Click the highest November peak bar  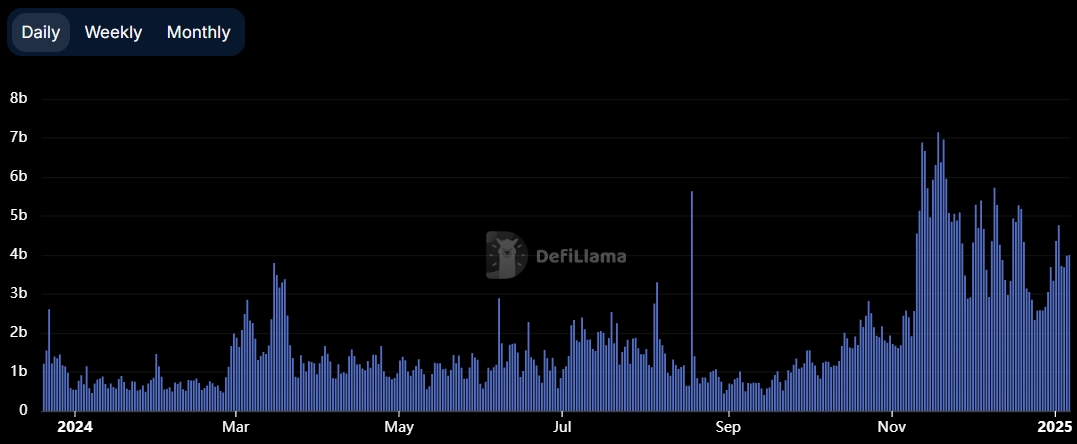(938, 271)
